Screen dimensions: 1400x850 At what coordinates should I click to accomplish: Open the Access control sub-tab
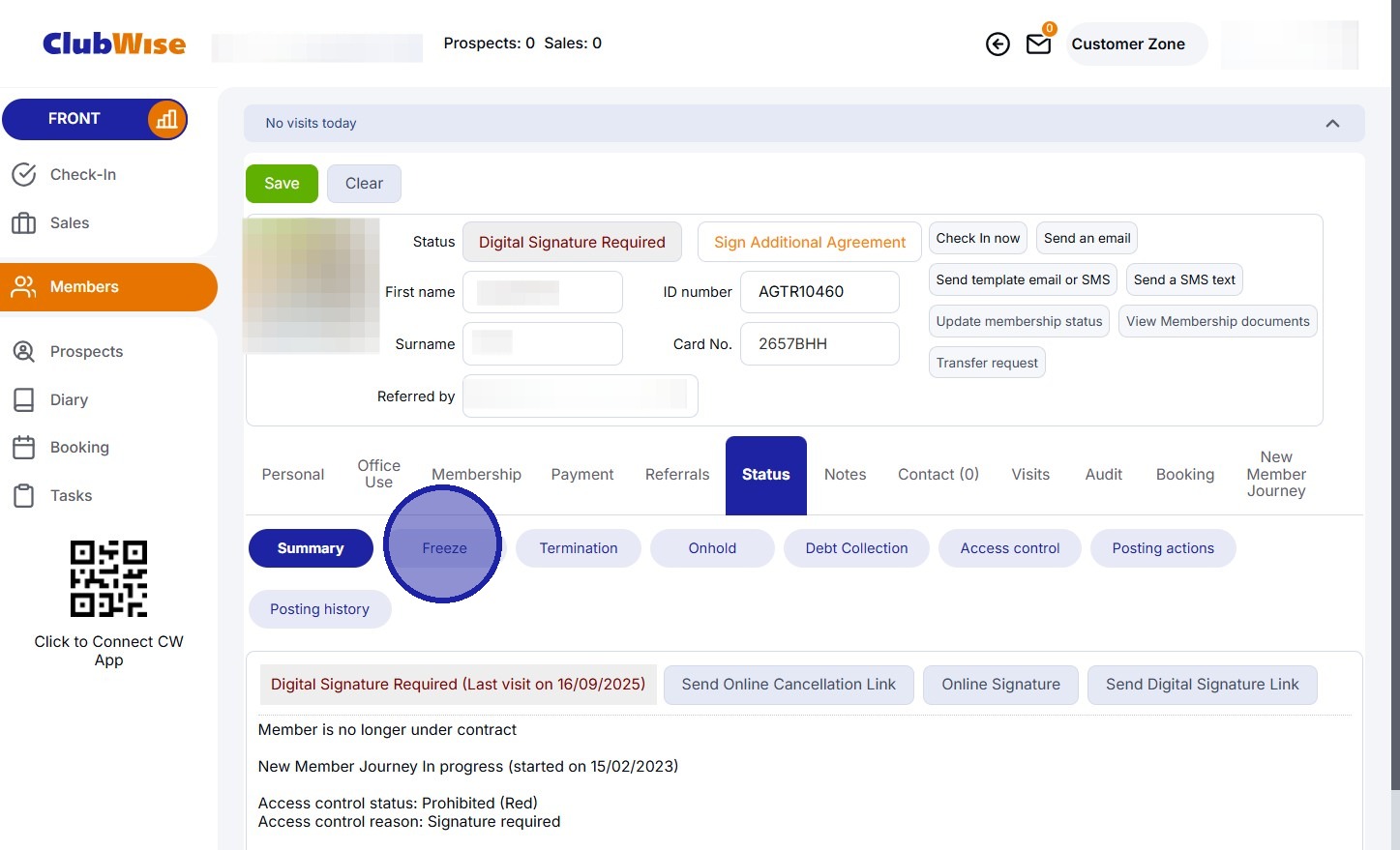[x=1010, y=548]
